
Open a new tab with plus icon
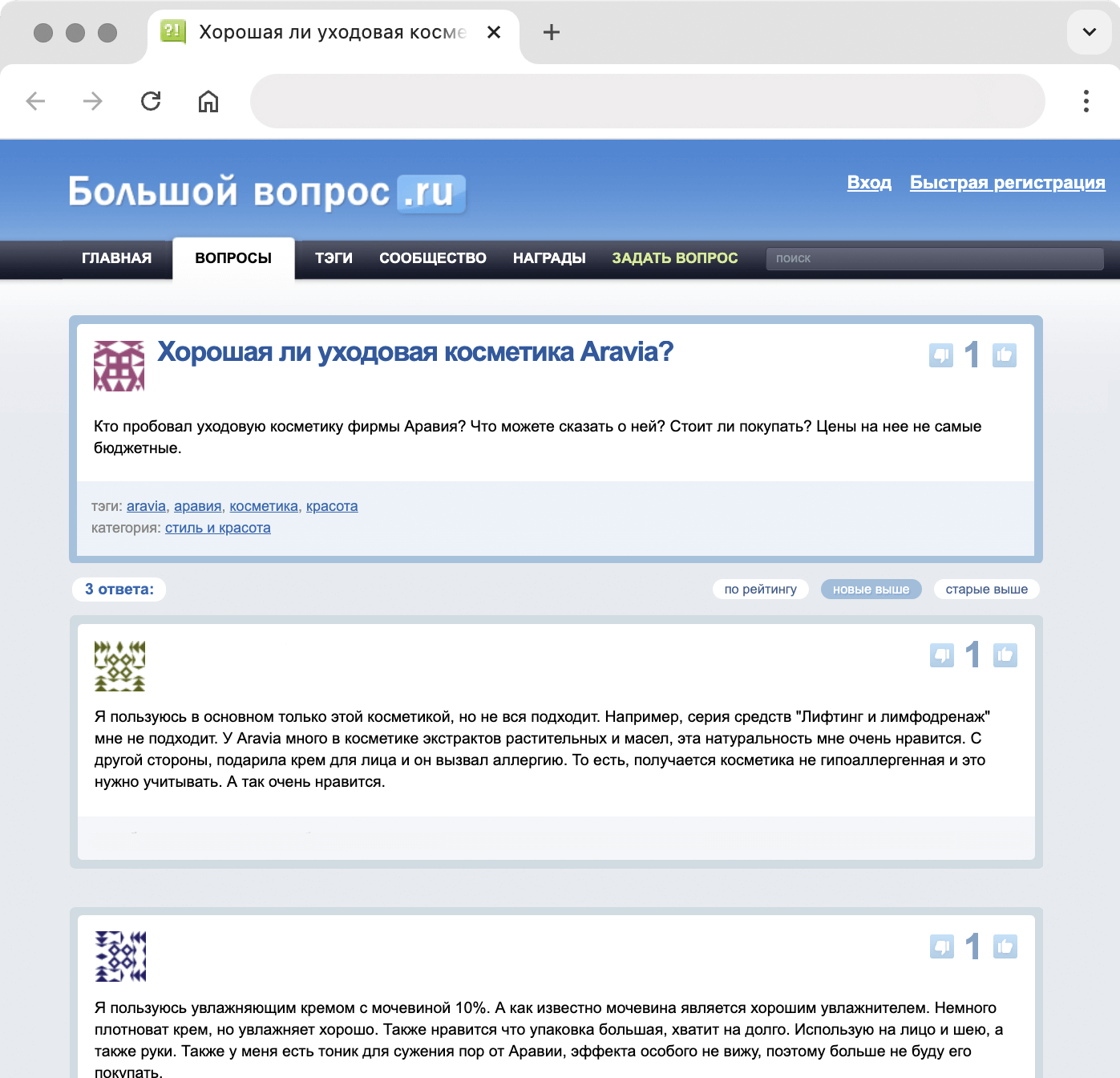(x=552, y=32)
